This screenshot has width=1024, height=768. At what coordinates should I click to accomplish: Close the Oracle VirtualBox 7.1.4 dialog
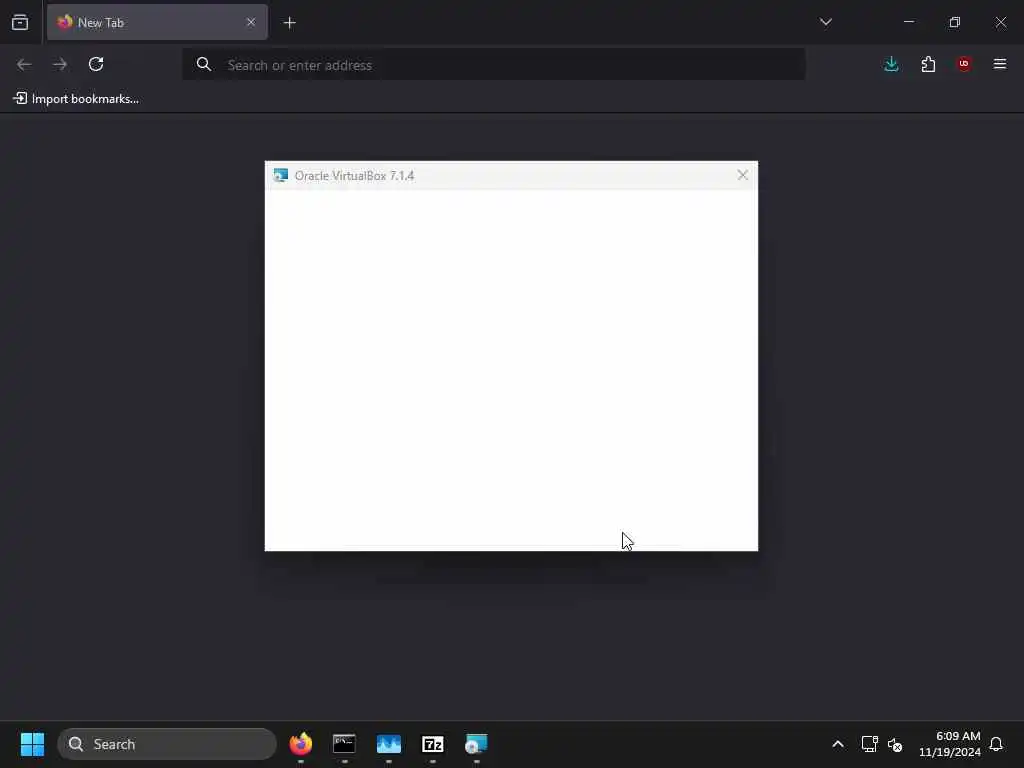743,175
